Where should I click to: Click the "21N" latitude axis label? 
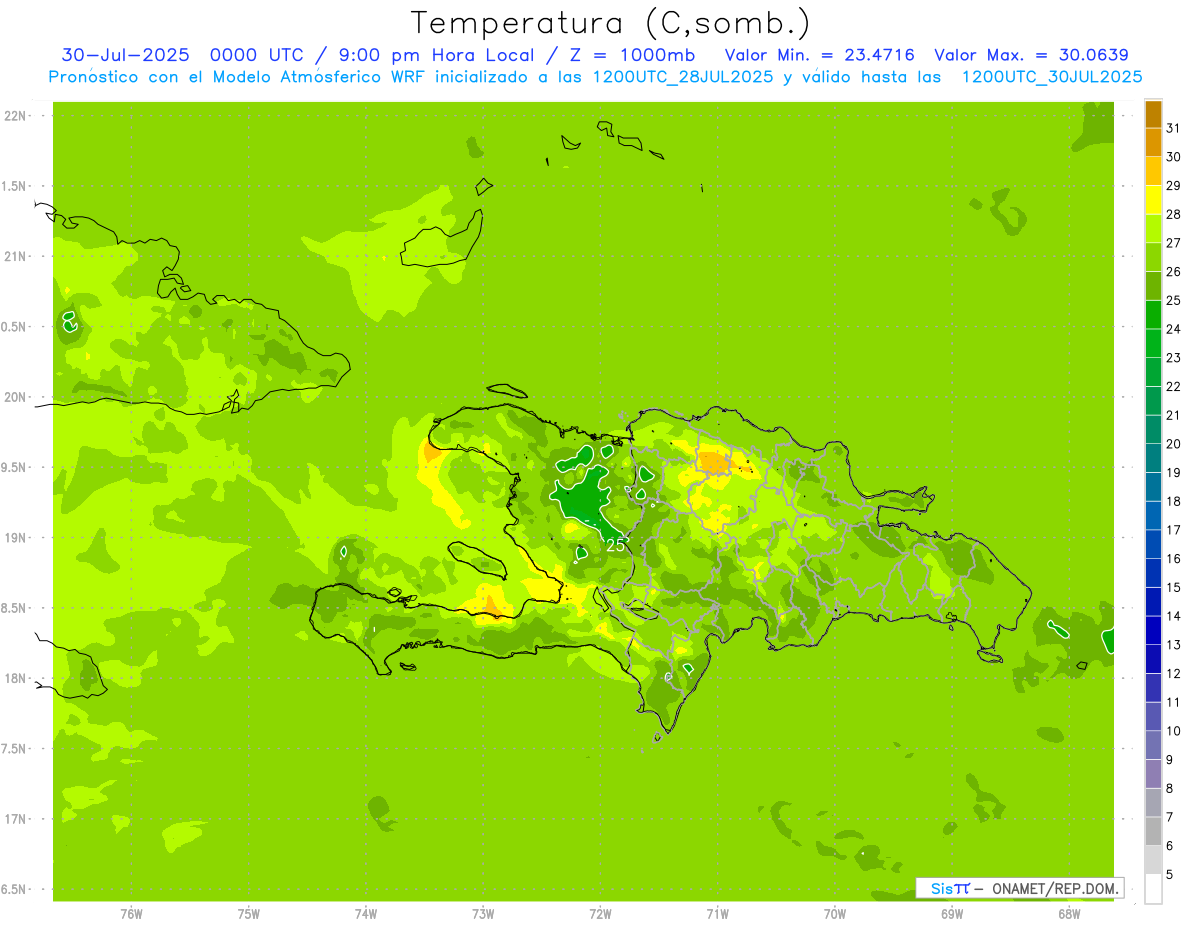click(14, 257)
